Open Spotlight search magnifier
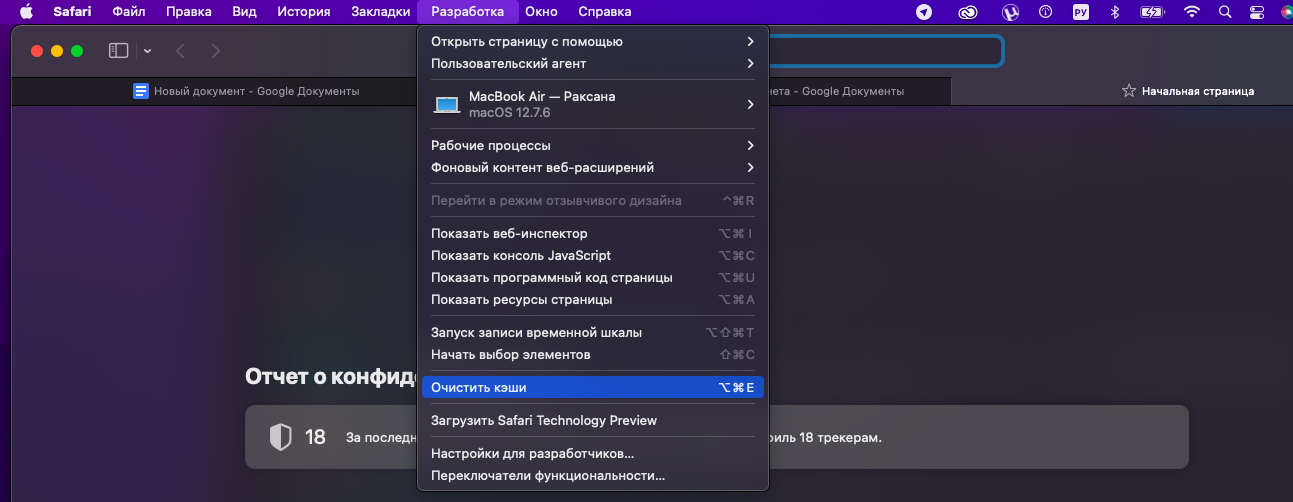This screenshot has height=502, width=1293. [1225, 12]
